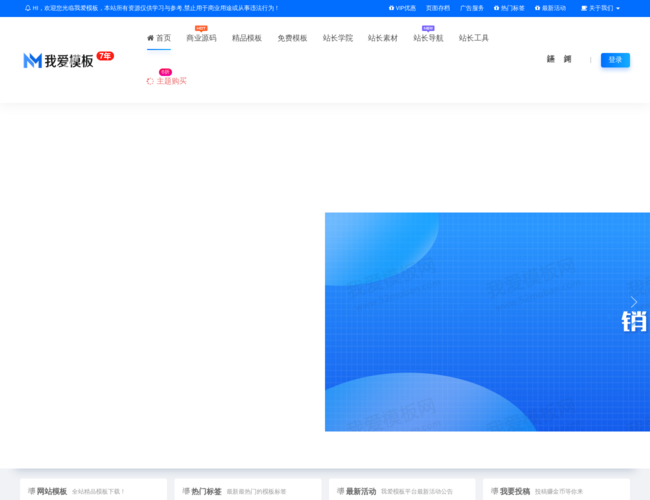Advance the banner with the next arrow
Screen dimensions: 650x500
coord(634,302)
